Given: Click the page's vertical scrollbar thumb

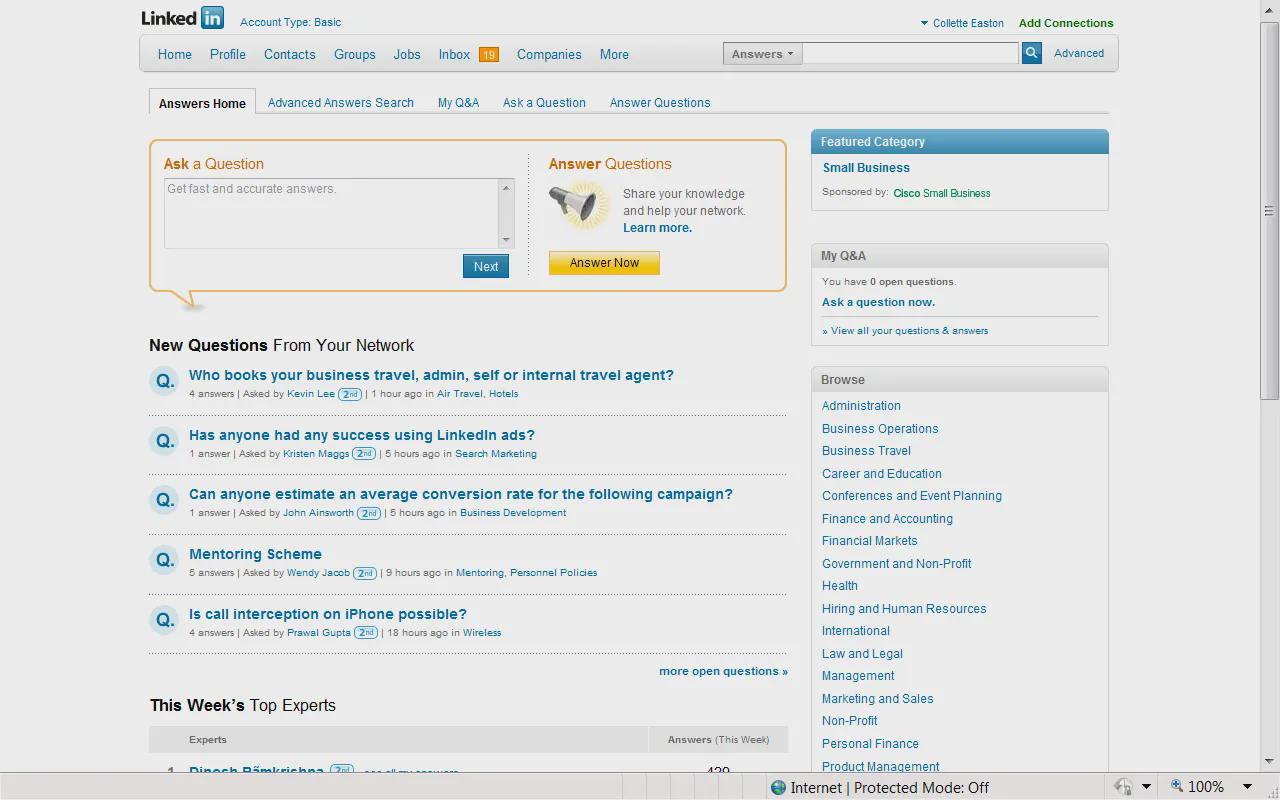Looking at the screenshot, I should pyautogui.click(x=1269, y=210).
